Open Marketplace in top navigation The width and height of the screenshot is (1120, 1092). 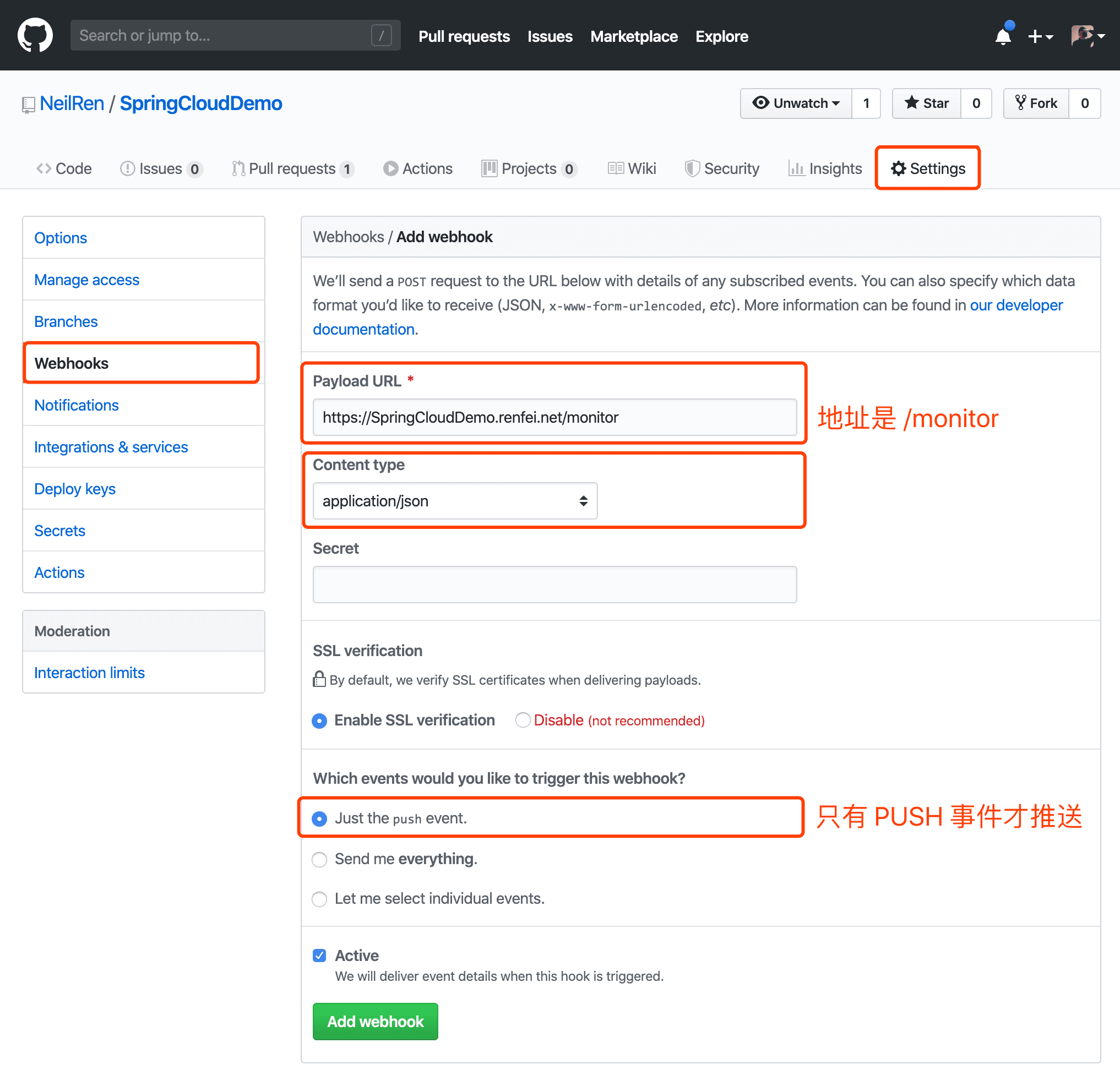(x=633, y=36)
